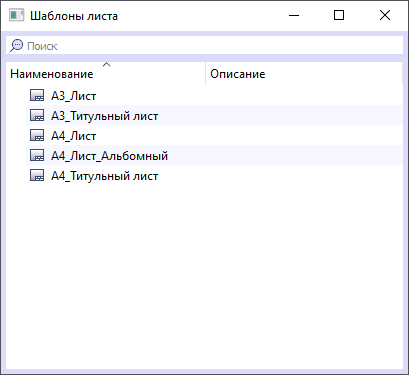Click the icon beside А3_Титульный лист
The image size is (409, 375).
(37, 115)
